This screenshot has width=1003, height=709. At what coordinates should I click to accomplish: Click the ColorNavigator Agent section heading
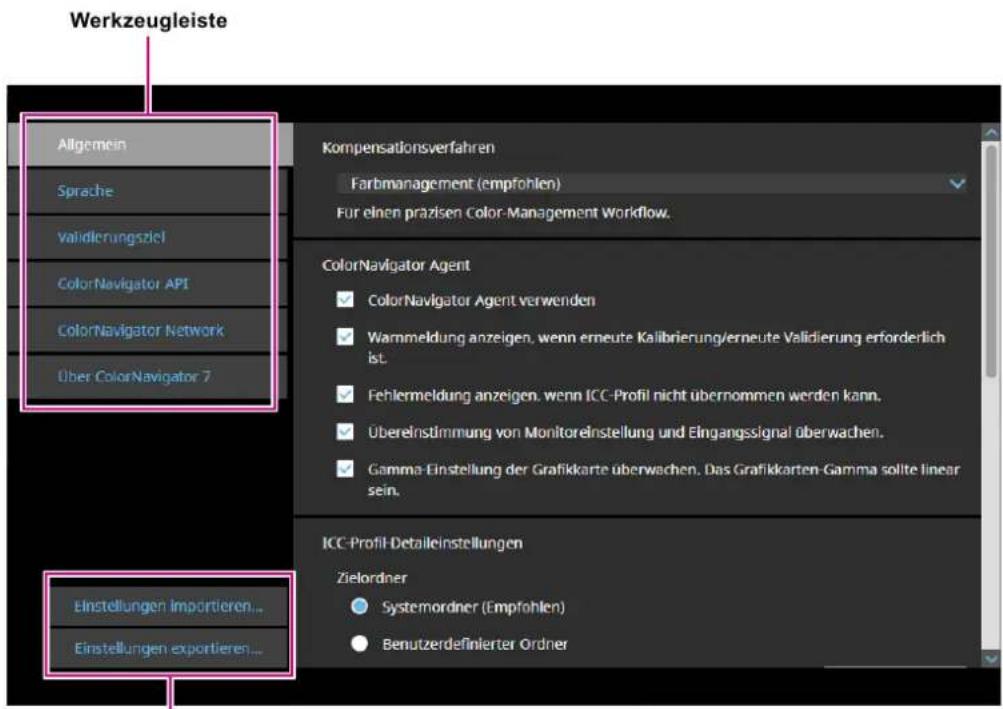click(396, 265)
